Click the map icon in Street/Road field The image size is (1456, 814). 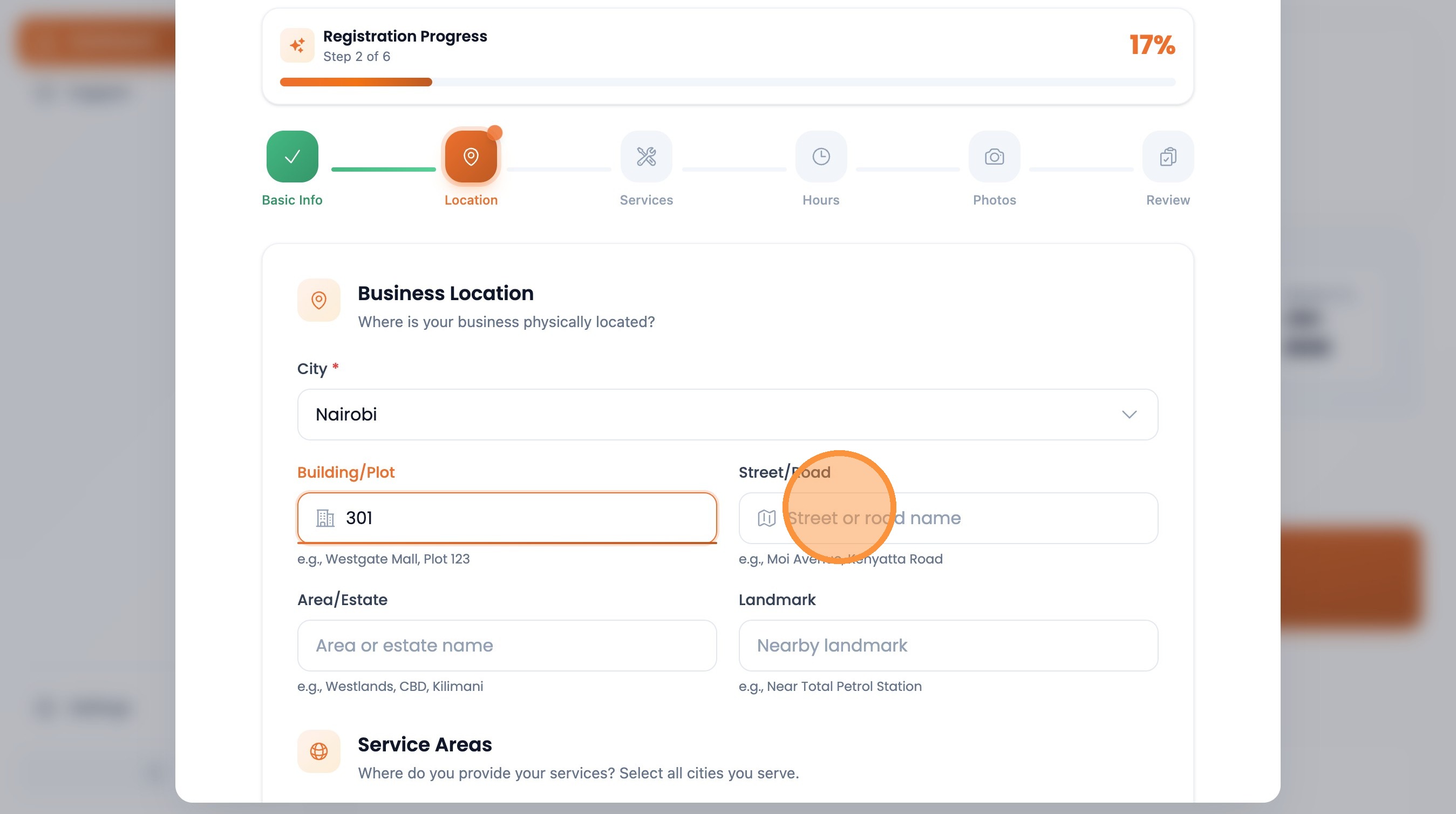point(766,518)
